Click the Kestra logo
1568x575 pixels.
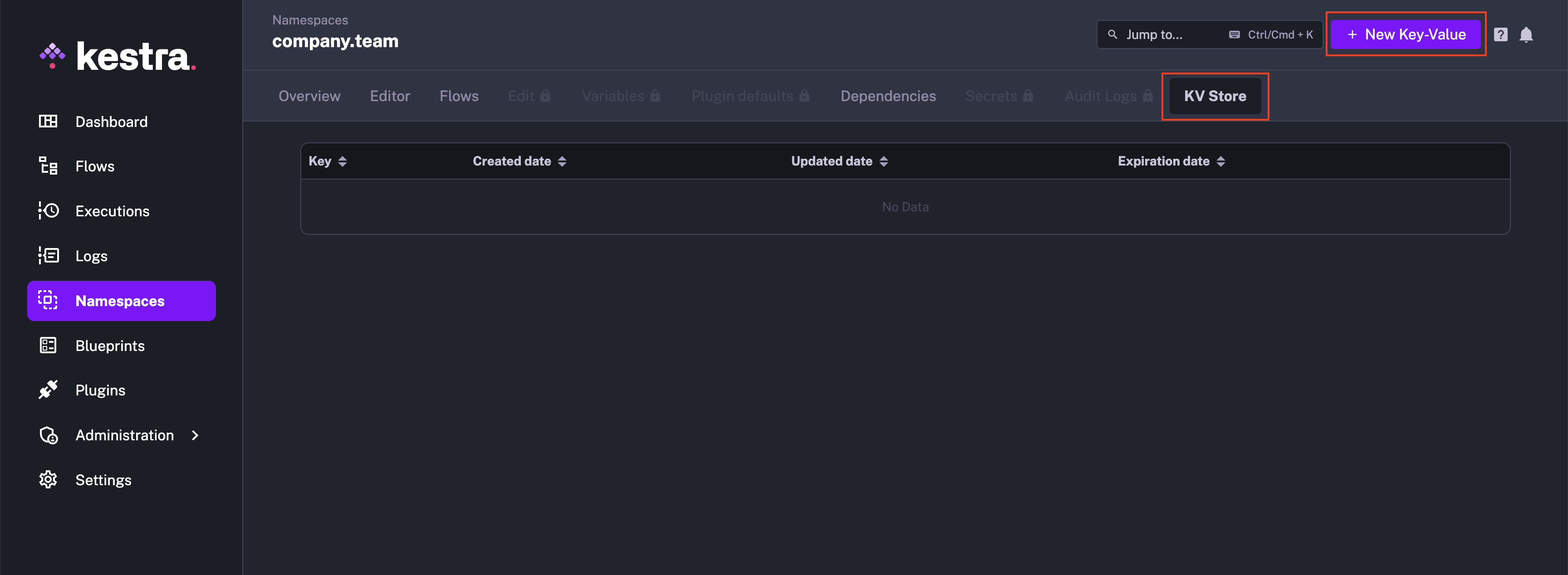(x=118, y=55)
